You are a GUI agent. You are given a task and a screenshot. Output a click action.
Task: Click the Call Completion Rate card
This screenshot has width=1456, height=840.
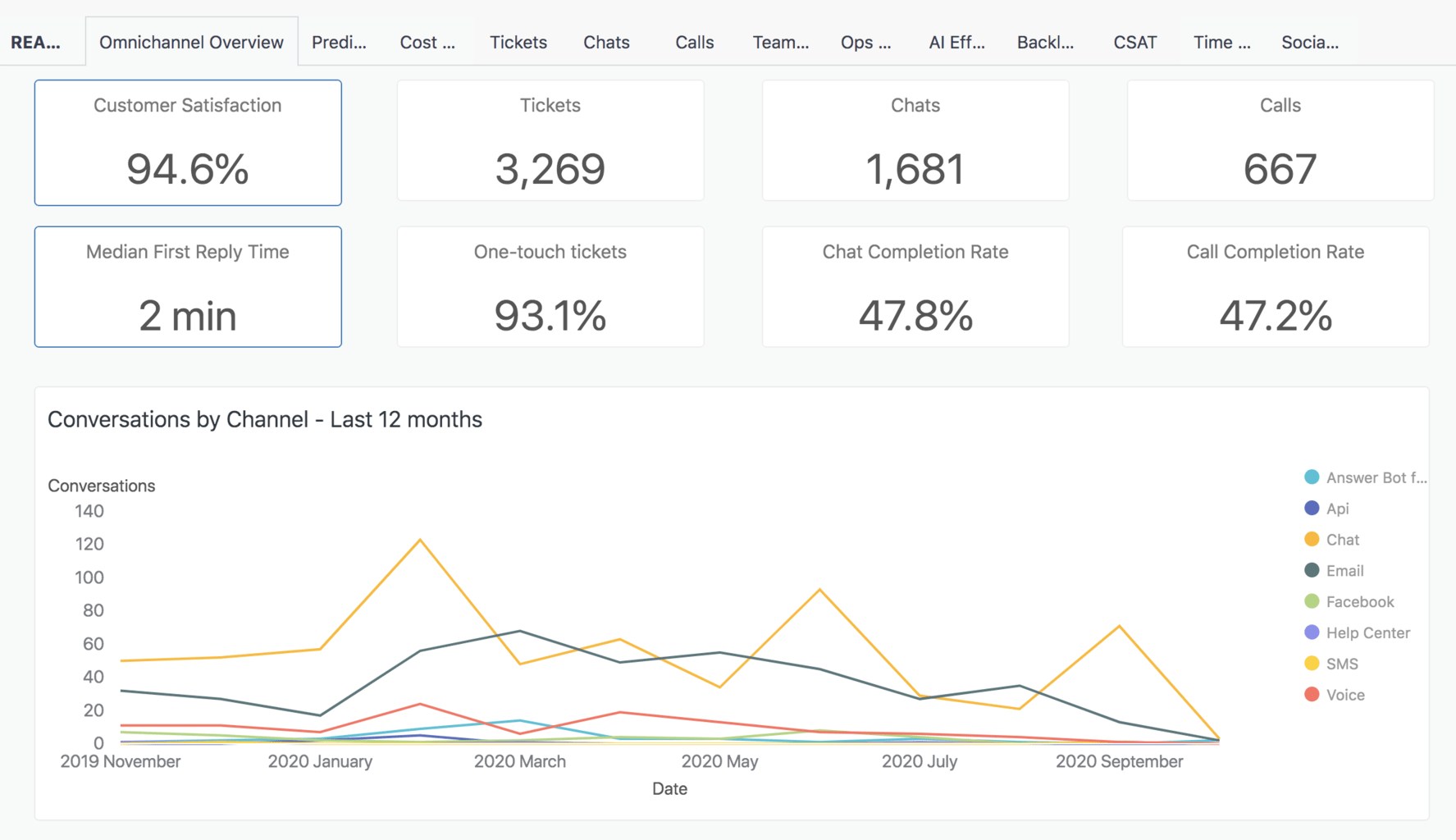click(x=1275, y=287)
